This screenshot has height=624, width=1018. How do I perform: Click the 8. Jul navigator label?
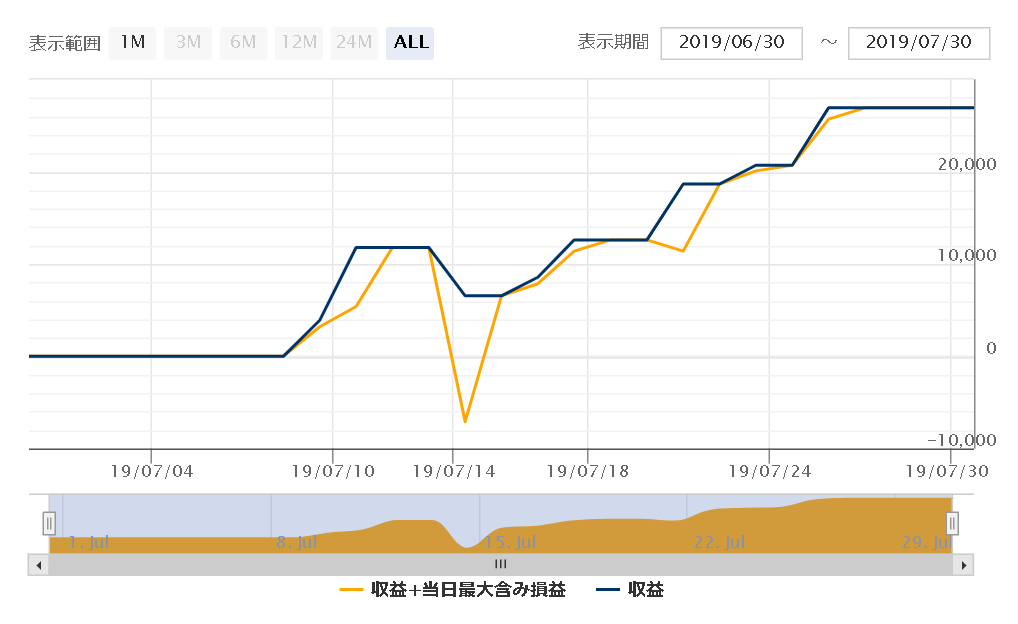[297, 542]
